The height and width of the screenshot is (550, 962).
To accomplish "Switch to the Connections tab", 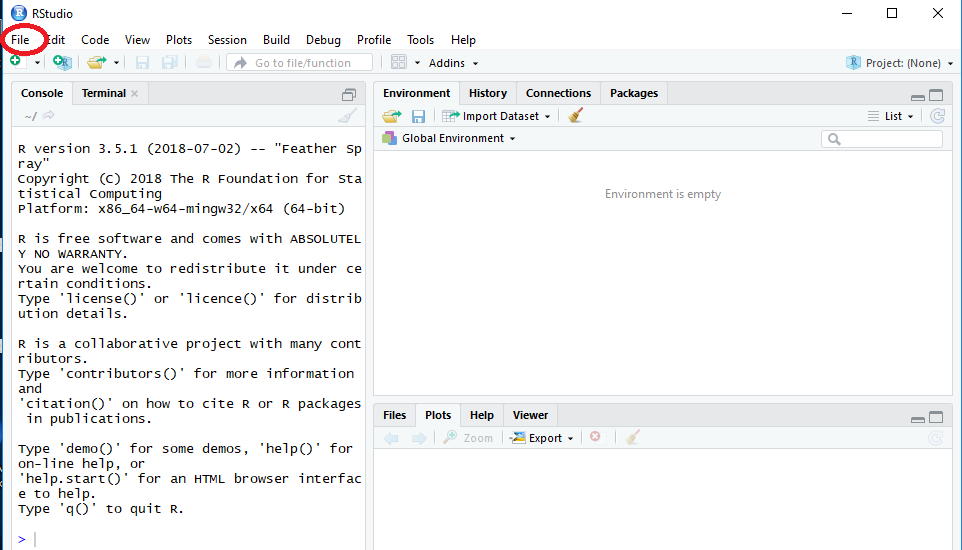I will coord(558,93).
